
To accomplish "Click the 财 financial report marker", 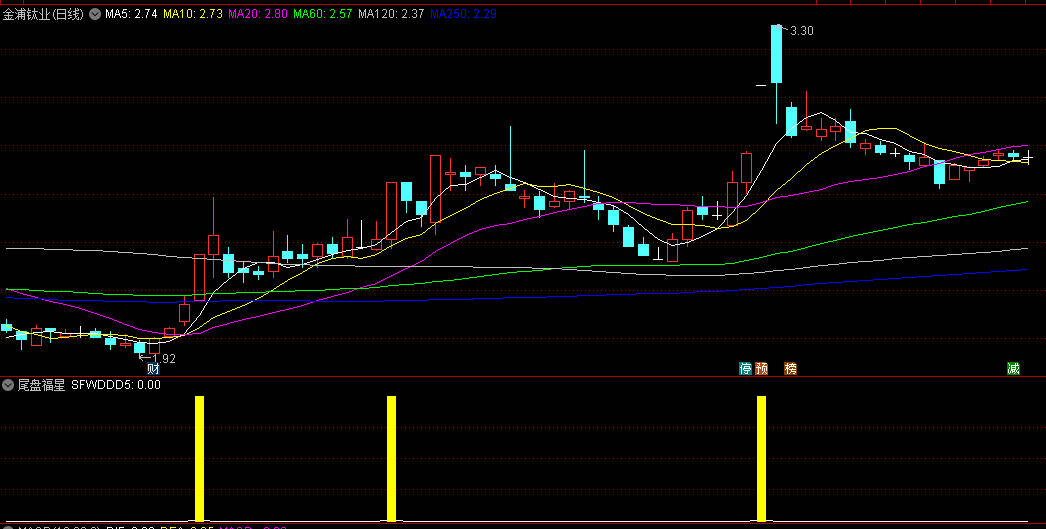I will click(x=153, y=369).
